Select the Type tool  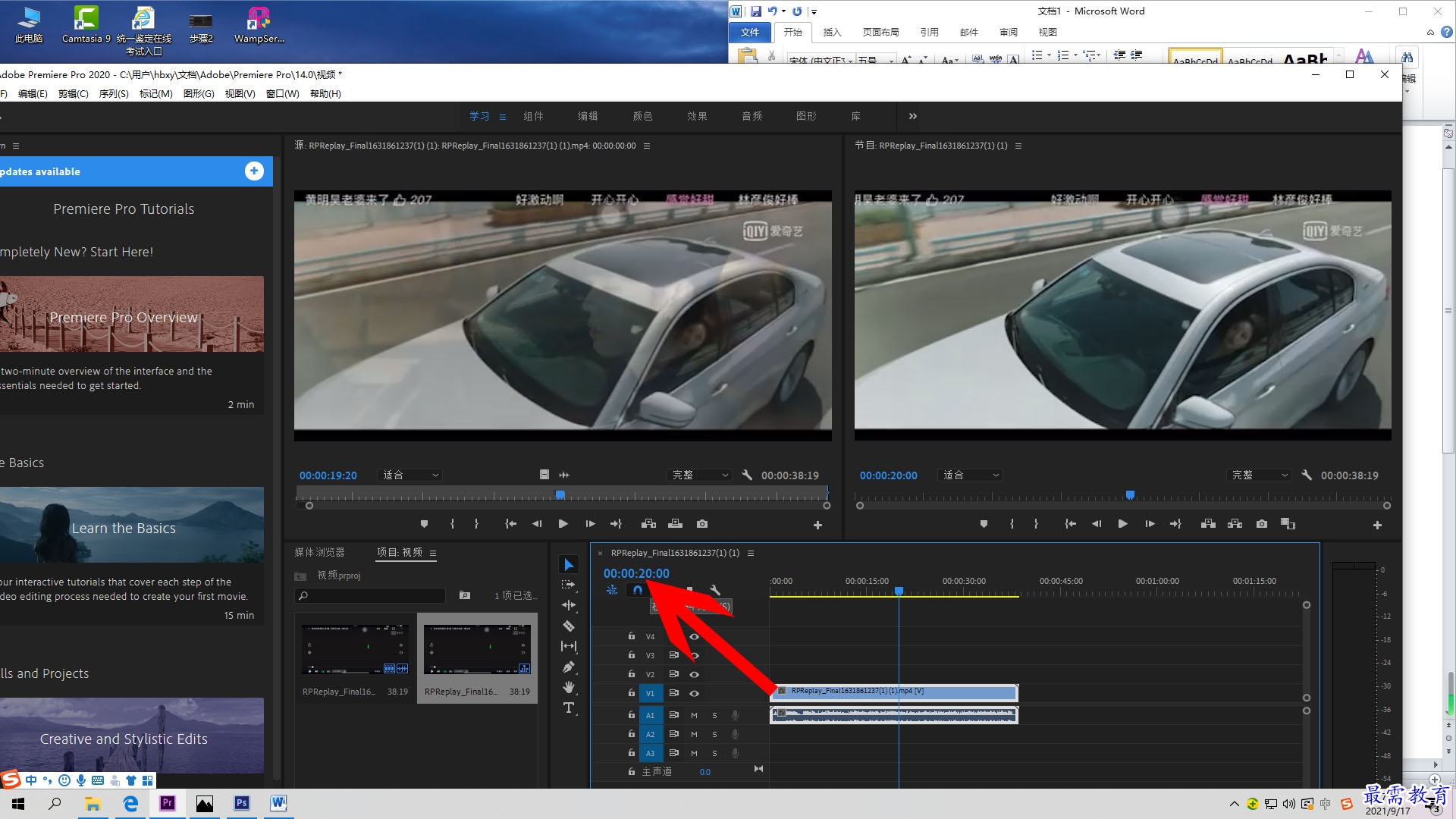point(569,708)
